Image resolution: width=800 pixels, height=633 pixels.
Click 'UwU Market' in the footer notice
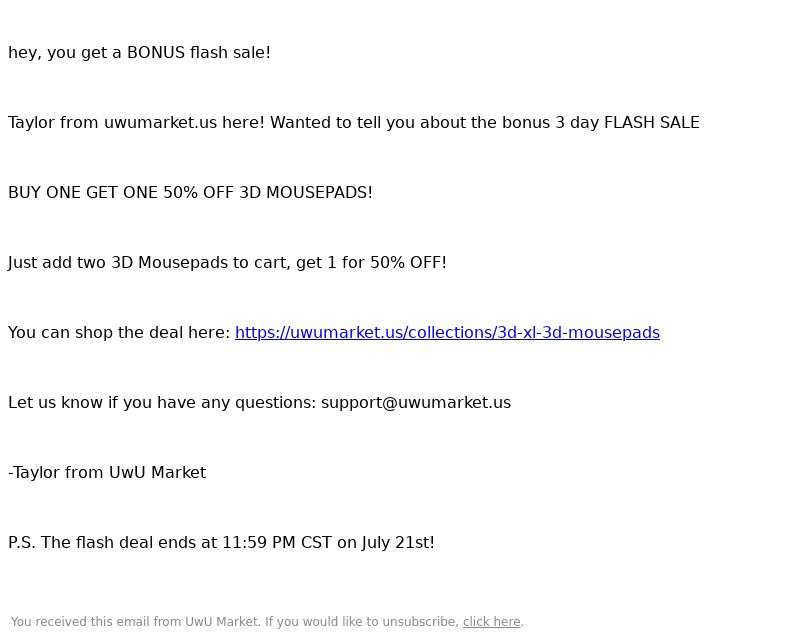click(221, 622)
